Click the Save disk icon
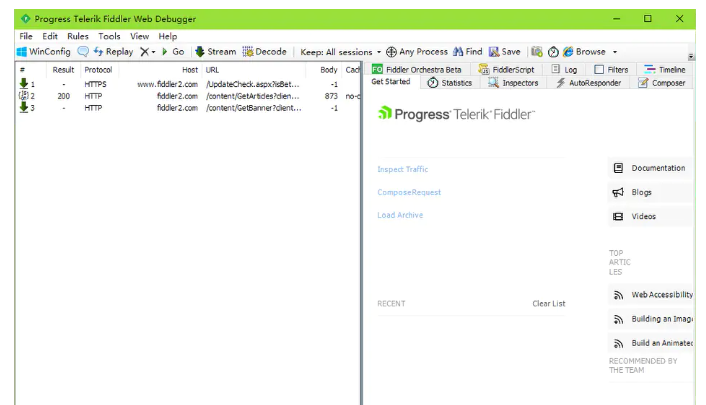This screenshot has height=405, width=706. (494, 52)
